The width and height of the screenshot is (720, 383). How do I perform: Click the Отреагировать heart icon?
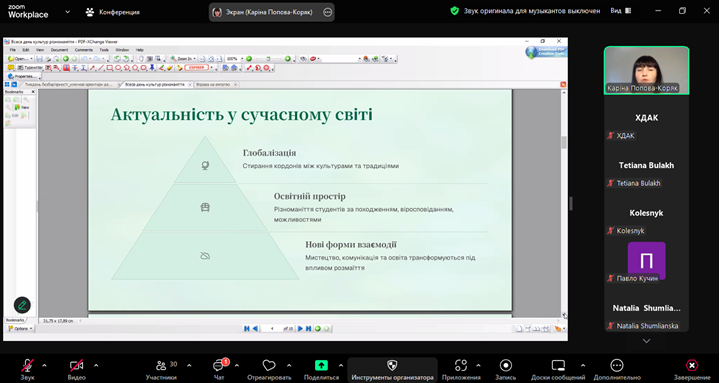pyautogui.click(x=269, y=366)
